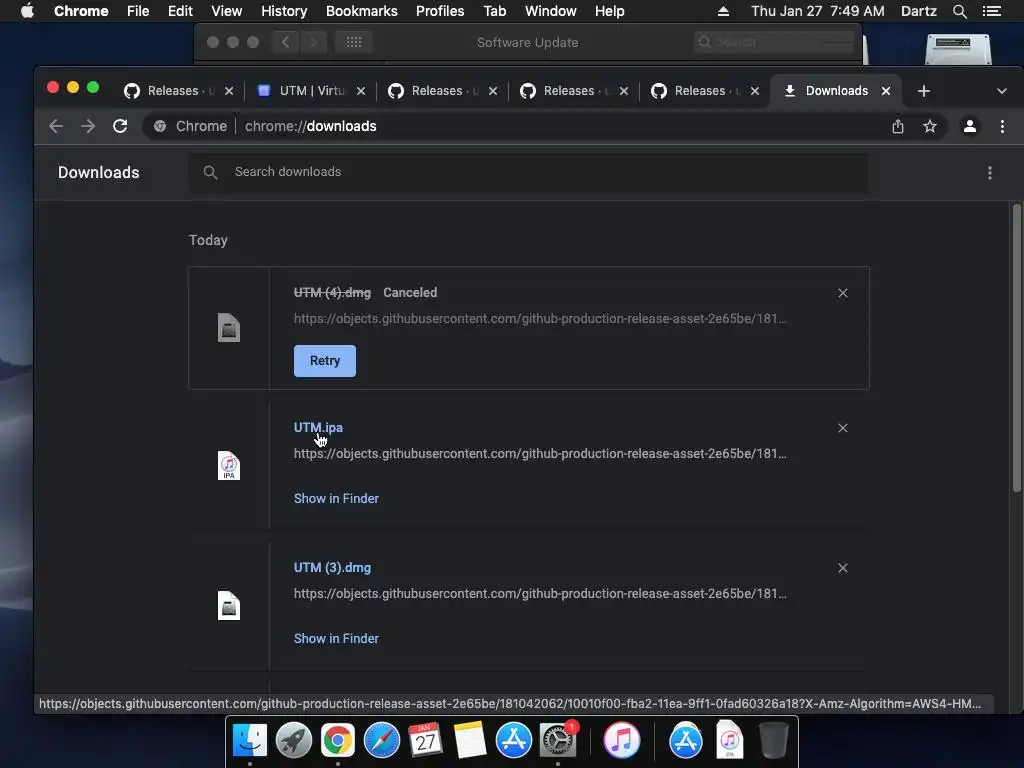Screen dimensions: 1024x768
Task: Click the canceled UTM (4).dmg source URL
Action: click(540, 319)
